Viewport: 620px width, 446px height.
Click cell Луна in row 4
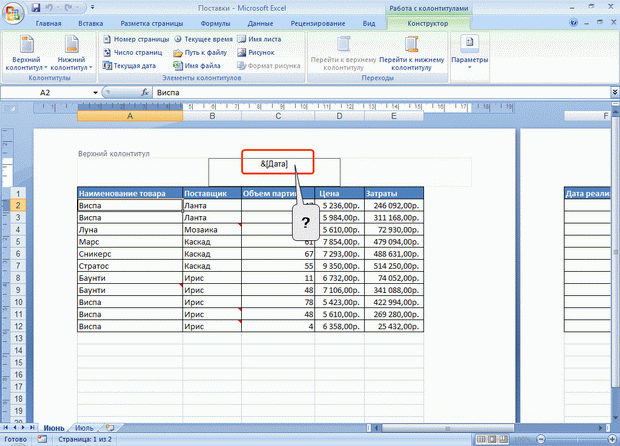130,230
